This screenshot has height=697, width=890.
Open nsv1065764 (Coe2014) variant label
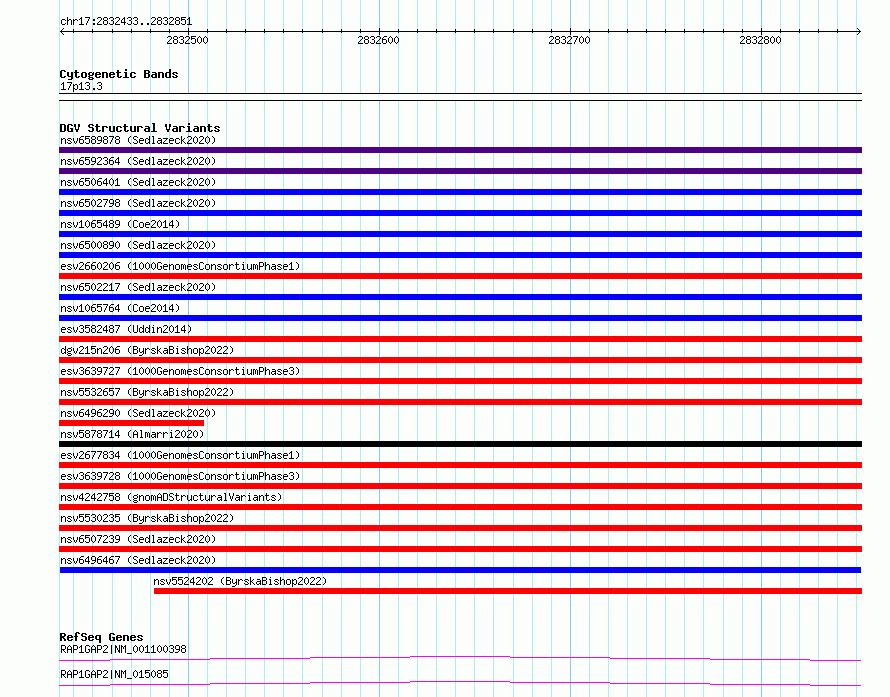coord(120,308)
